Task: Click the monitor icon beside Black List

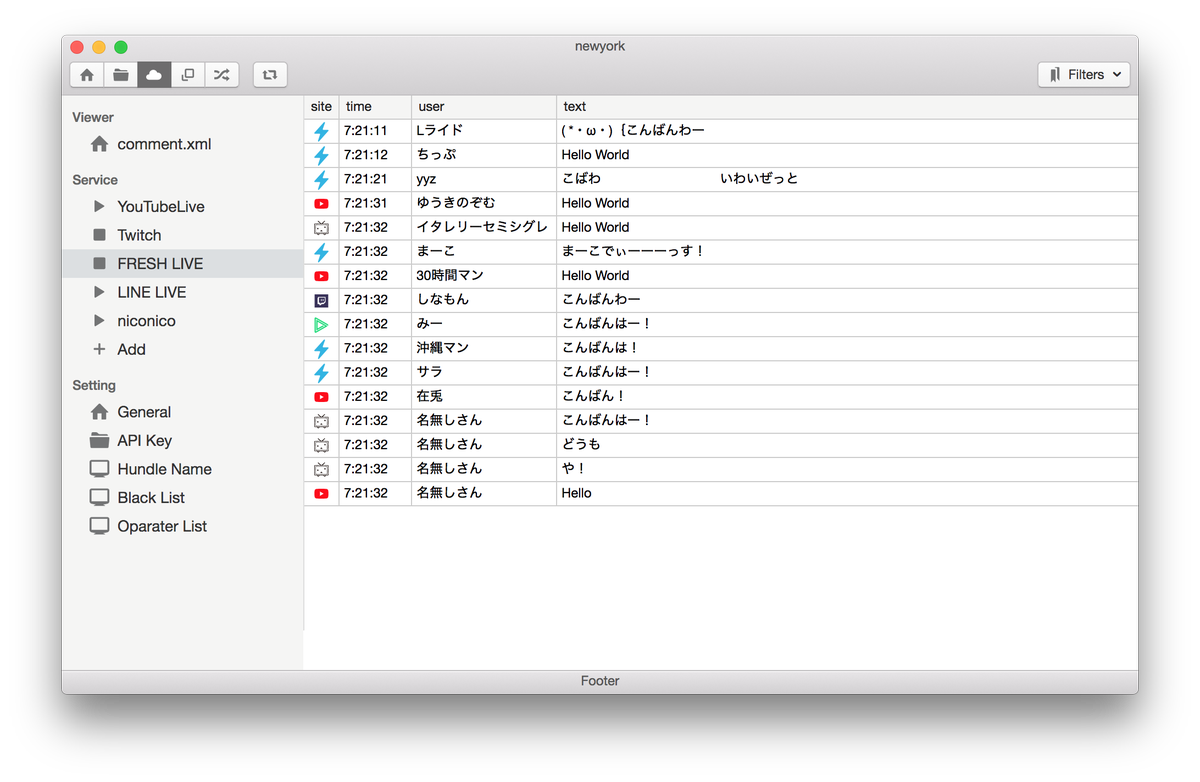Action: pos(99,497)
